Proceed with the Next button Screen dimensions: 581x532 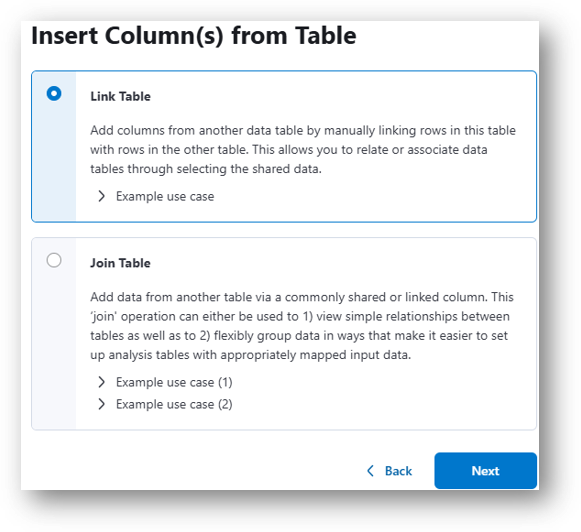point(485,471)
